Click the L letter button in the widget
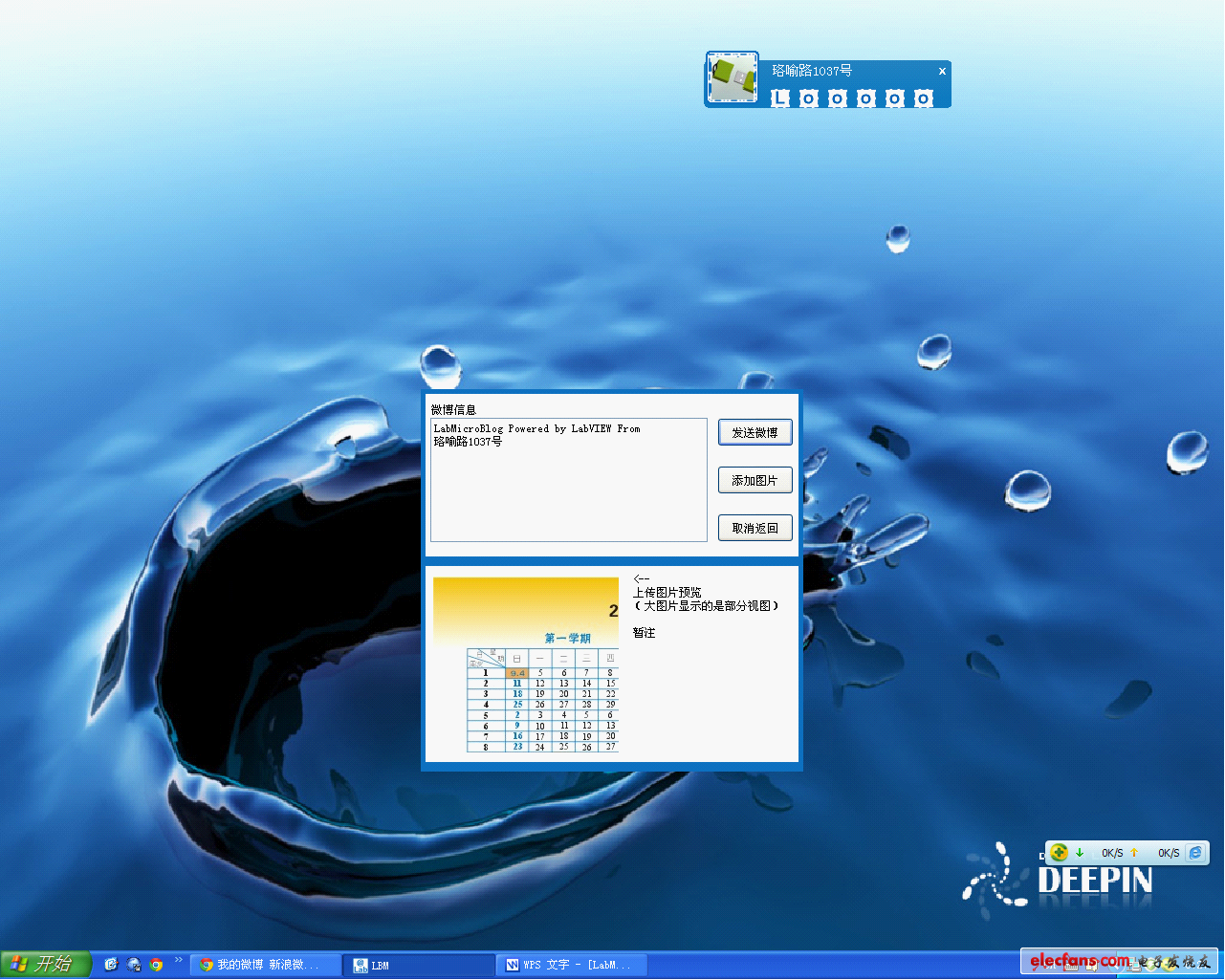Screen dimensions: 1225x980 point(780,98)
